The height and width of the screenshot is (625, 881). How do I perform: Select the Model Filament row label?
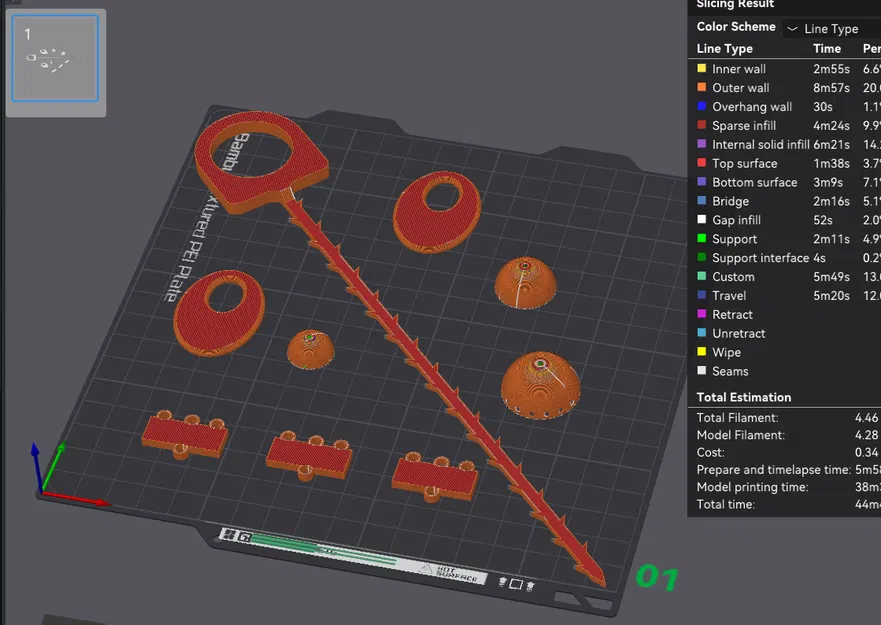point(741,435)
